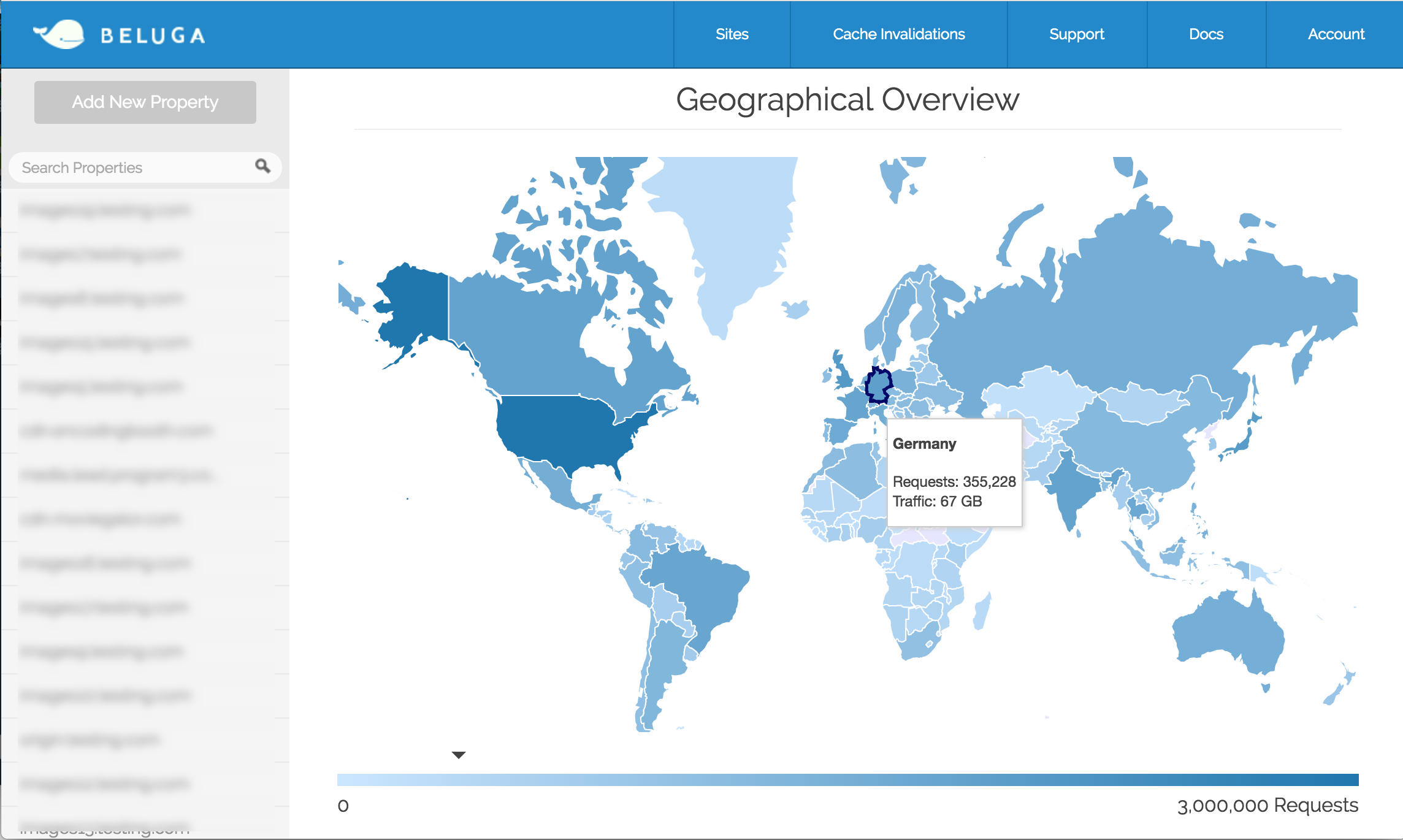
Task: Click the magnifying glass search icon
Action: point(262,166)
